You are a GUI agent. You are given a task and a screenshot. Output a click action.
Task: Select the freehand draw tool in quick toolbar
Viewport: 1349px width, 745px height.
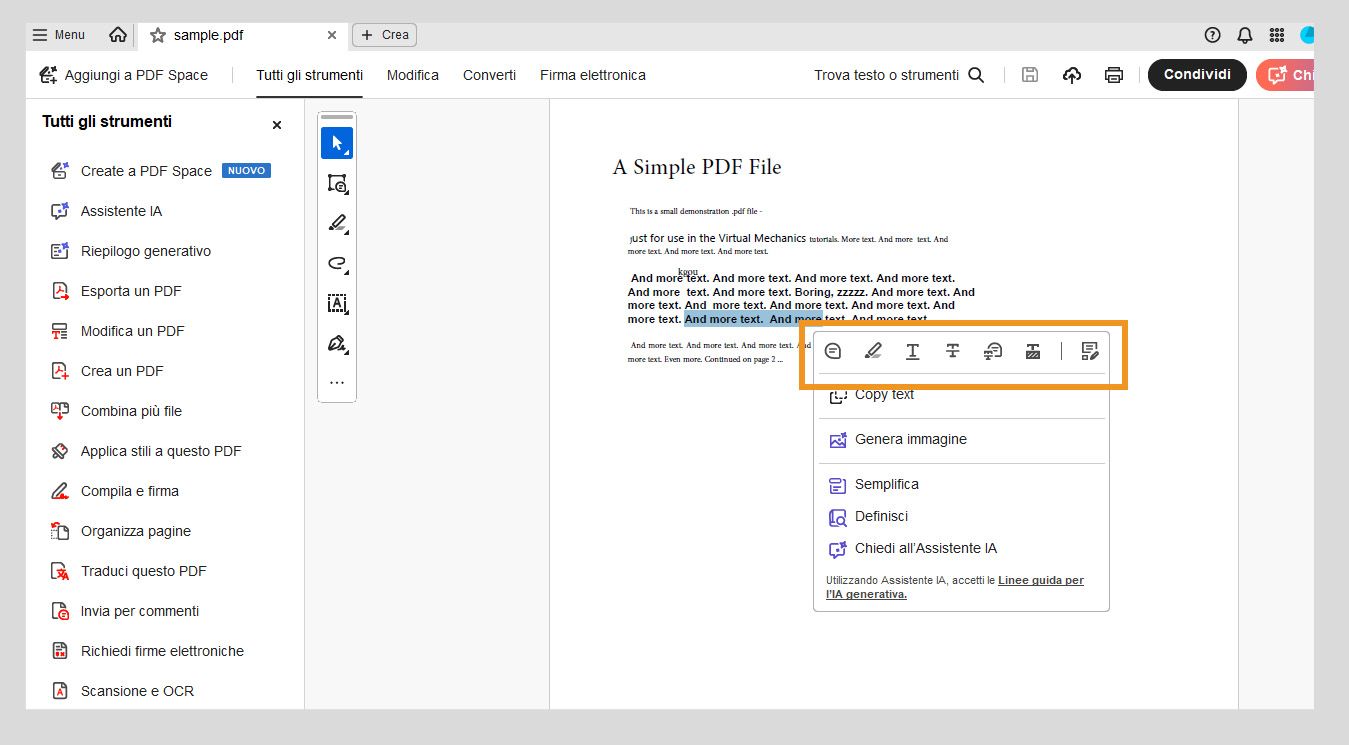[337, 263]
